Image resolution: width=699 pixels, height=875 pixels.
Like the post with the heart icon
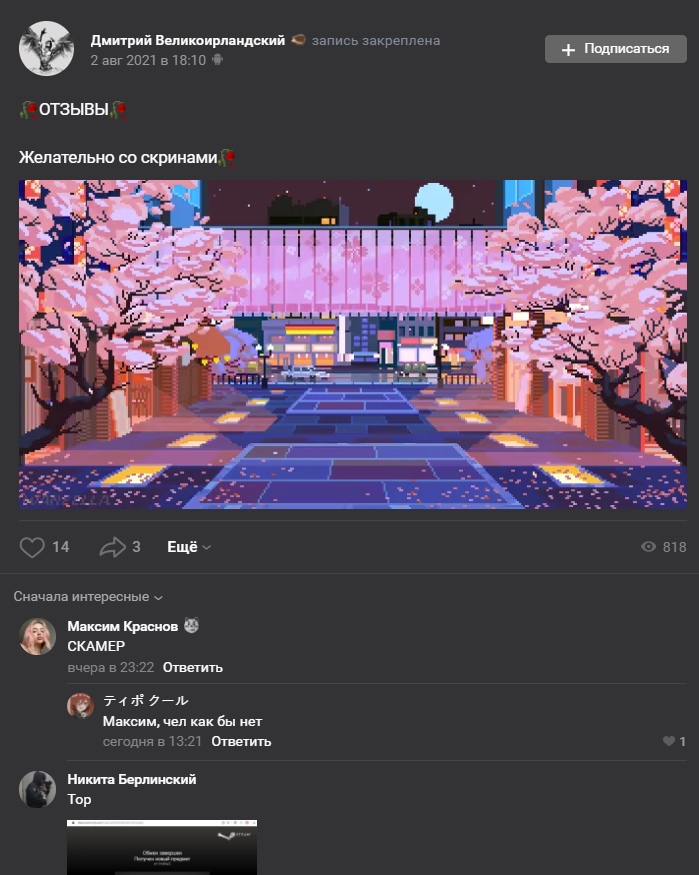[32, 547]
